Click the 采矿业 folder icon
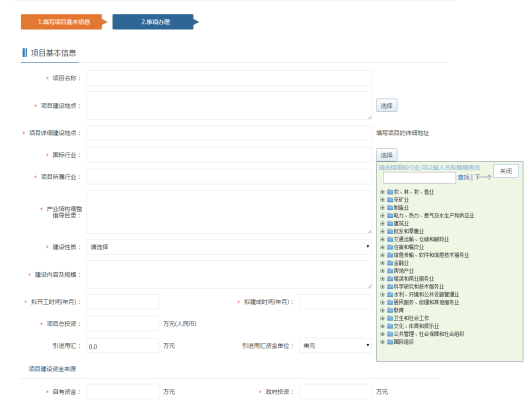This screenshot has height=404, width=531. point(390,199)
